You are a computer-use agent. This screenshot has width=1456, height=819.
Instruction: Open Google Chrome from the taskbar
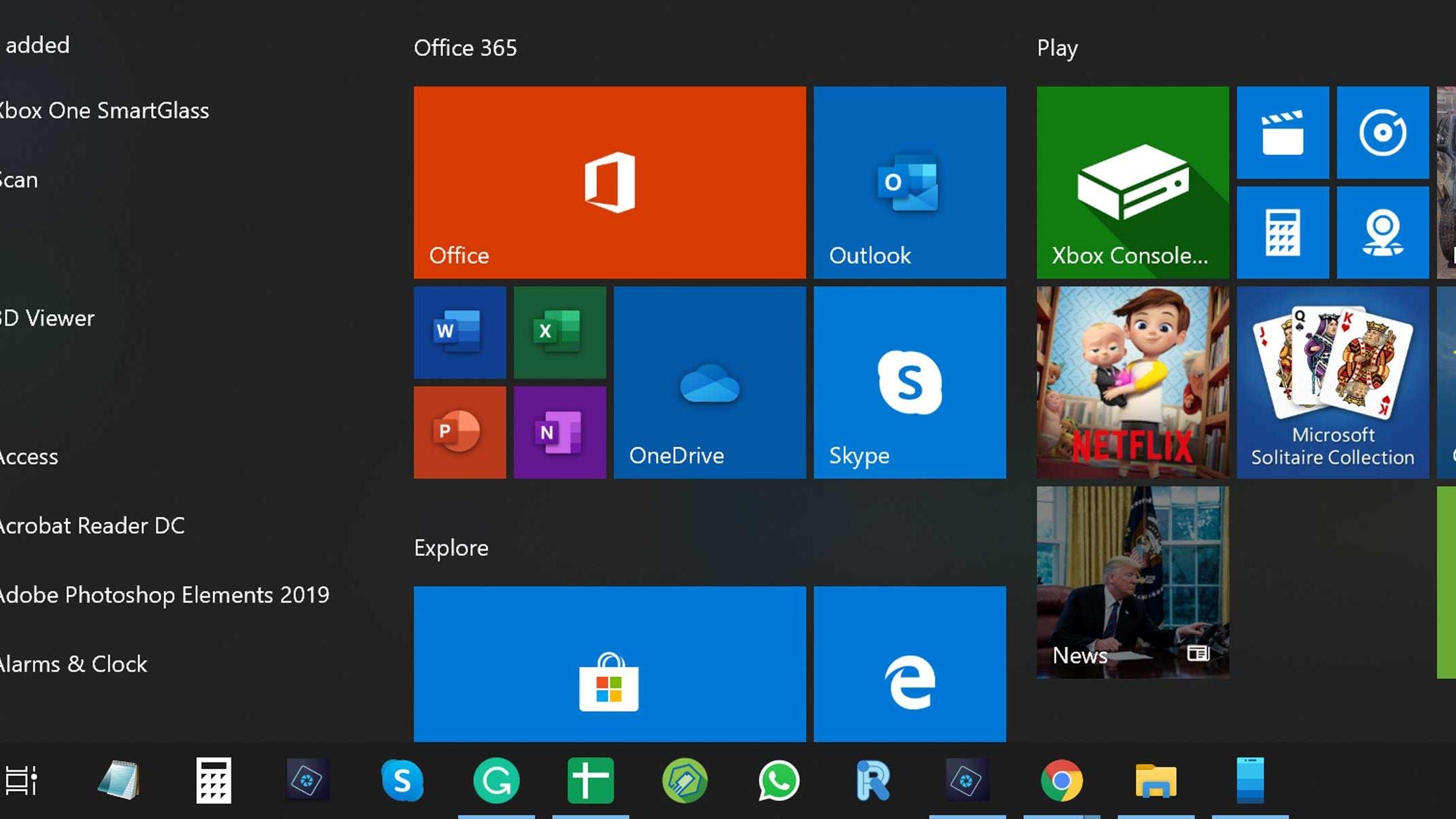tap(1061, 780)
